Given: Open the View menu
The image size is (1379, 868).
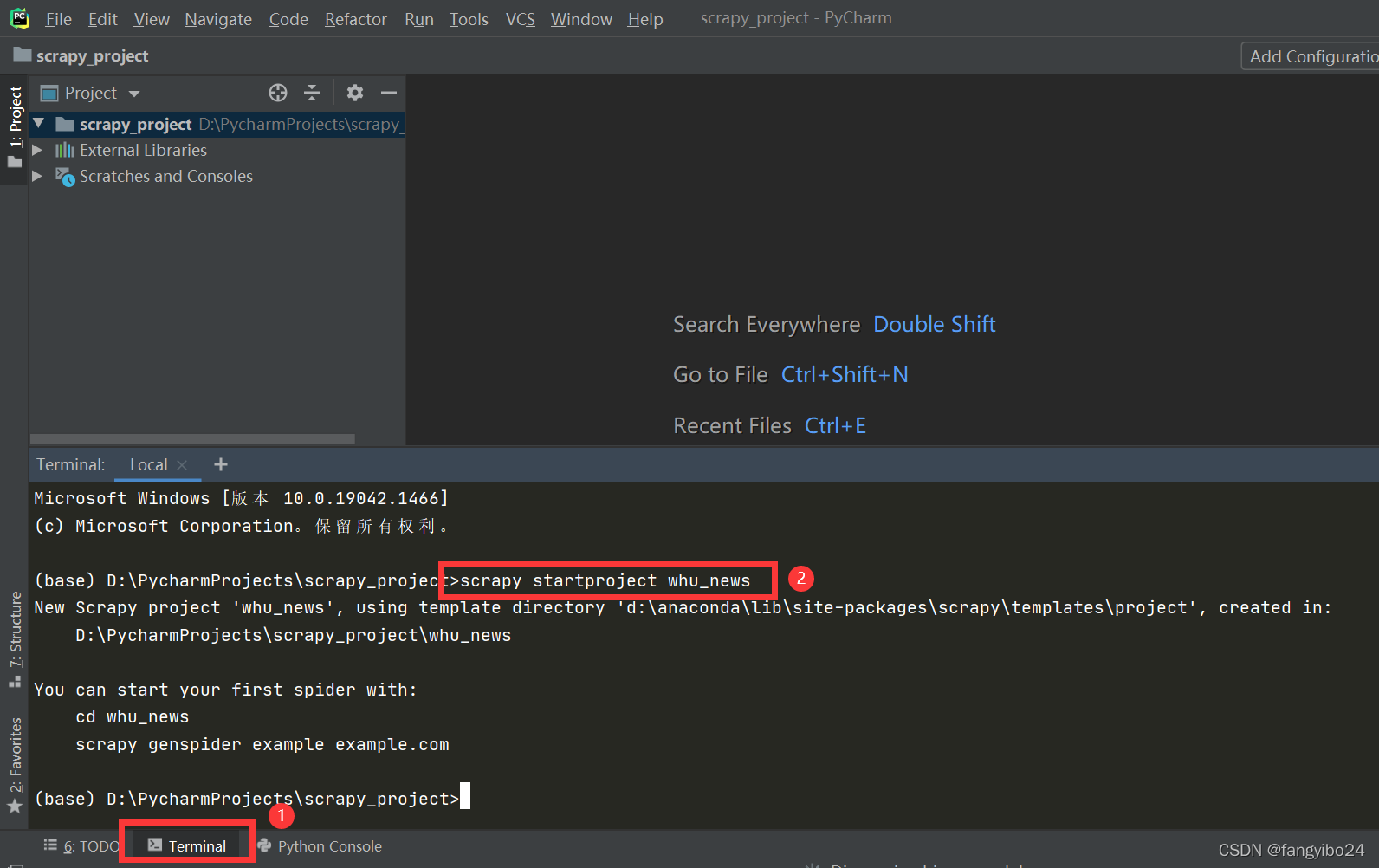Looking at the screenshot, I should click(152, 19).
